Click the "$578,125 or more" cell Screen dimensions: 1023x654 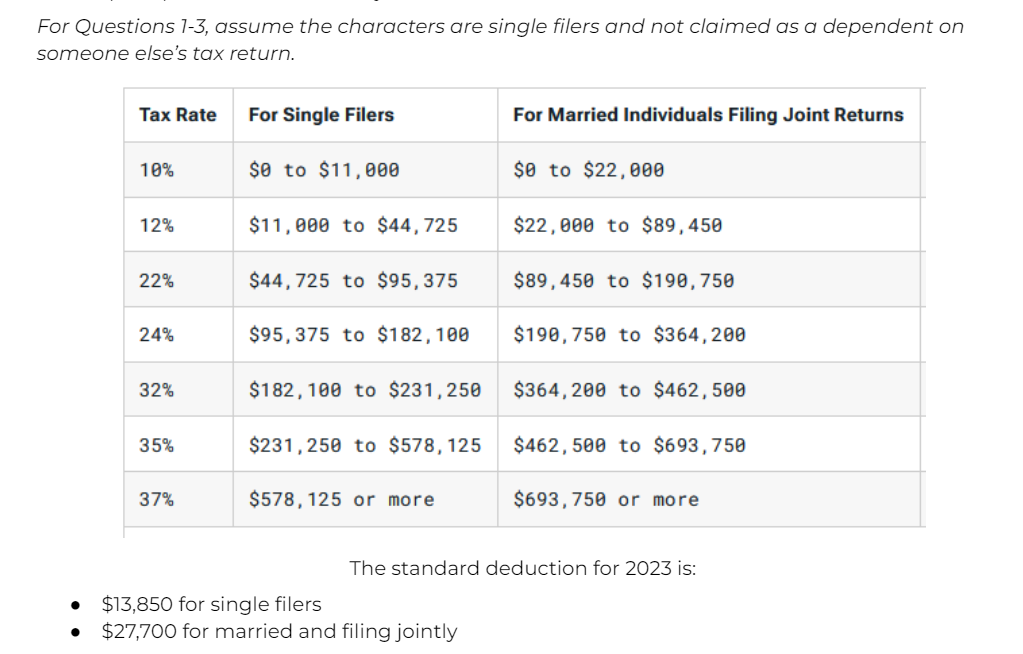tap(341, 500)
